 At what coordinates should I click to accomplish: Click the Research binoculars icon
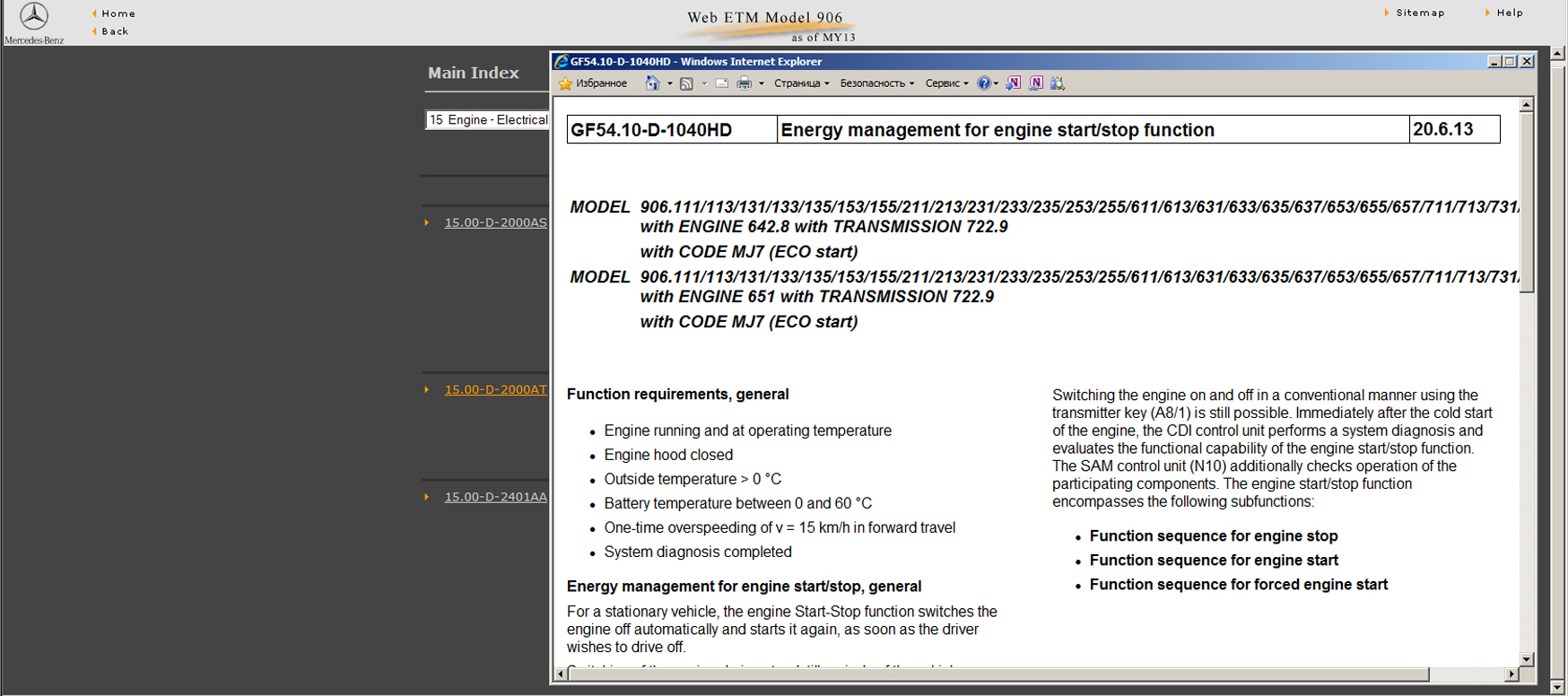(1058, 83)
